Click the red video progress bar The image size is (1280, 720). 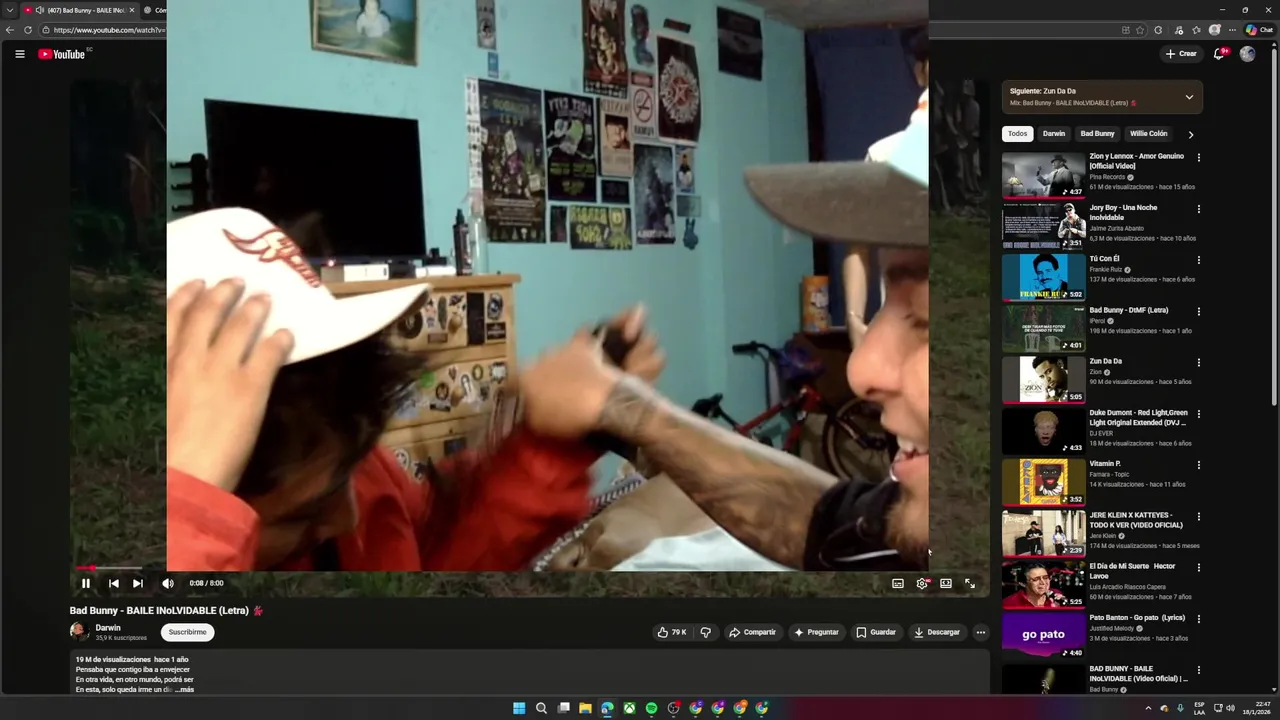click(x=108, y=568)
